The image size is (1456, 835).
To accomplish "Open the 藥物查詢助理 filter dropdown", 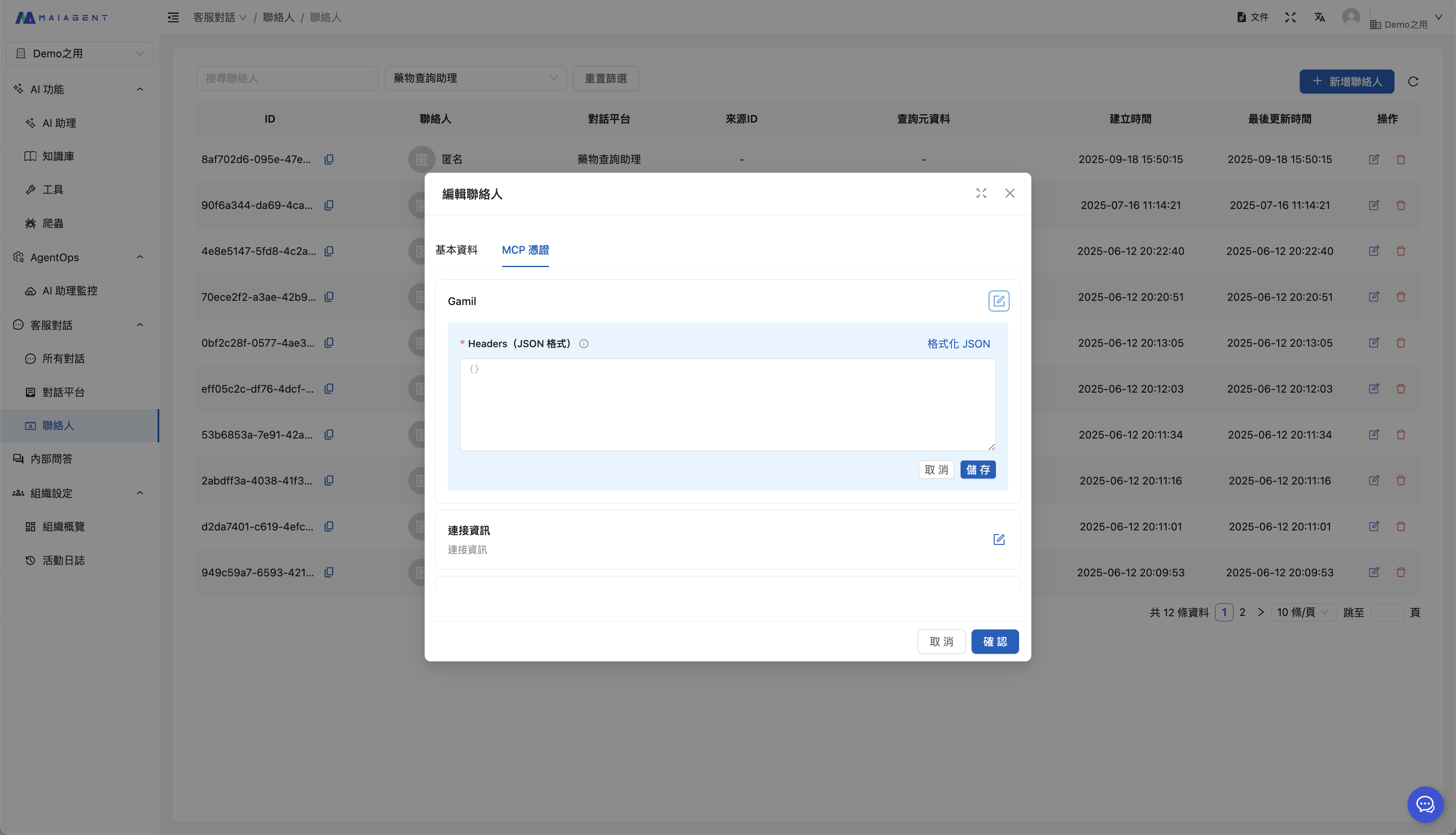I will [475, 78].
